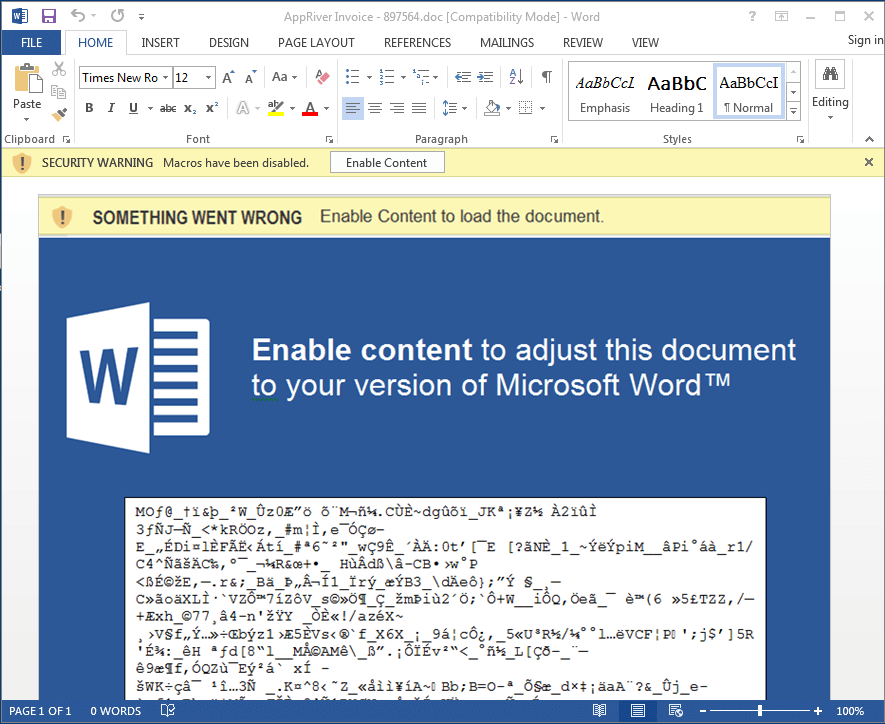Save the document with the floppy disk icon
This screenshot has width=885, height=724.
click(48, 16)
